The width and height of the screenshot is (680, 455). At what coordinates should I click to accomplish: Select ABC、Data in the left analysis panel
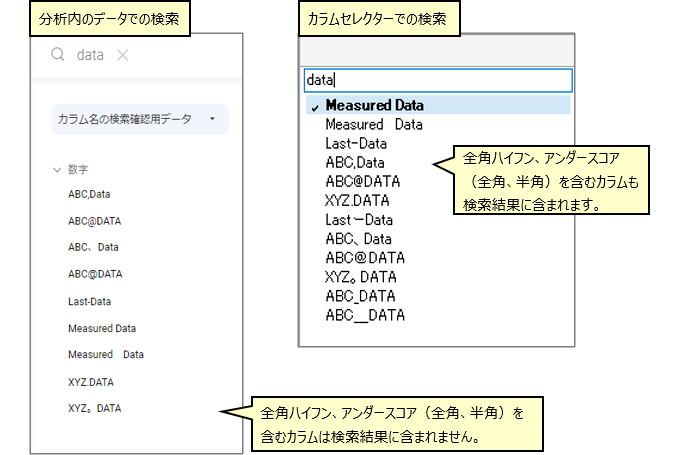point(94,247)
